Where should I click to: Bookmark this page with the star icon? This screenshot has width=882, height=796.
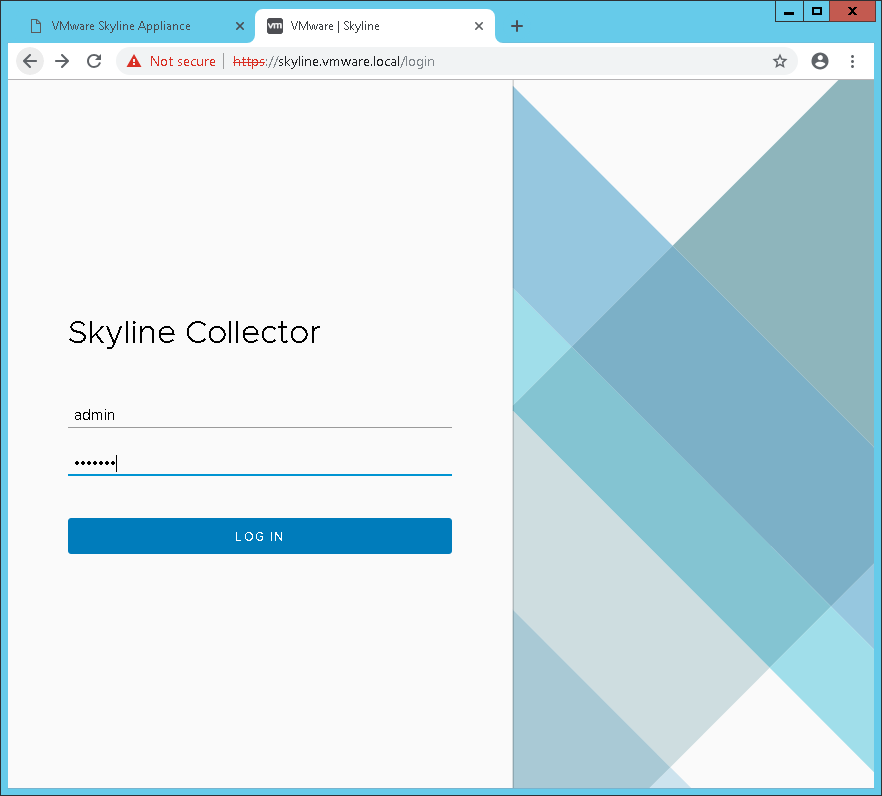pyautogui.click(x=780, y=61)
